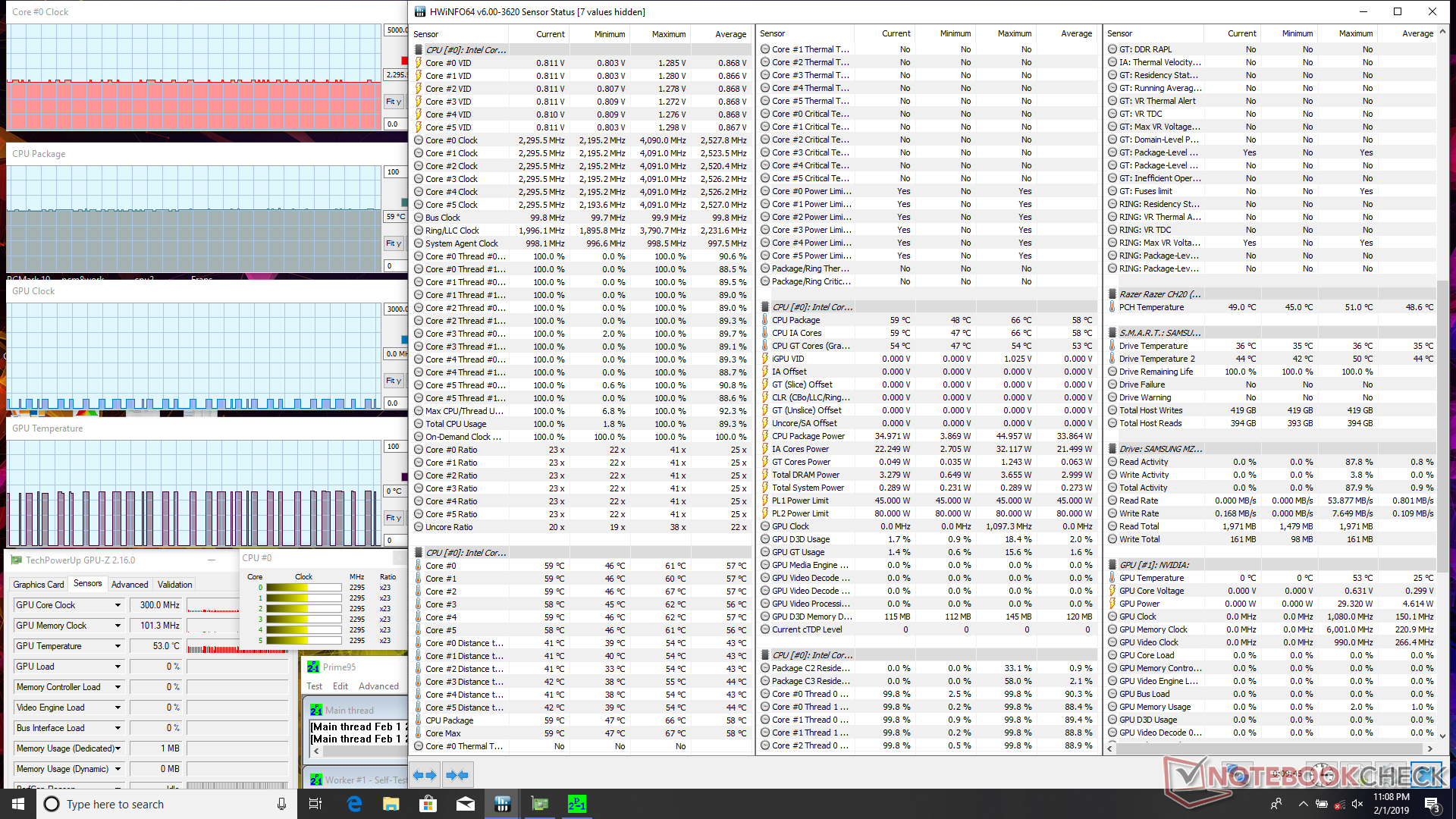Click the down arrow of HWiNFO vertical scrollbar
Image resolution: width=1456 pixels, height=819 pixels.
1442,736
